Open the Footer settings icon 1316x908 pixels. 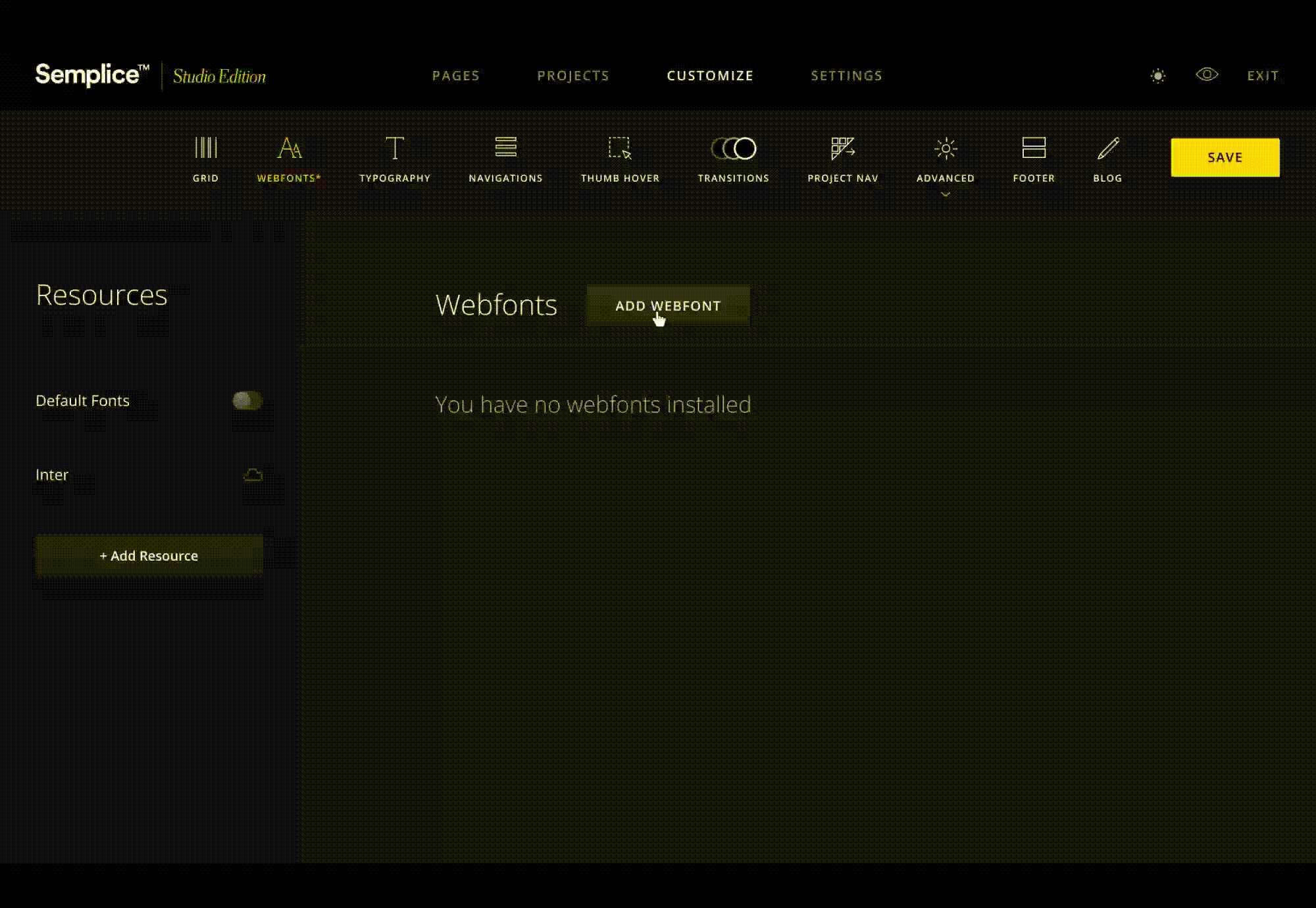[x=1033, y=148]
